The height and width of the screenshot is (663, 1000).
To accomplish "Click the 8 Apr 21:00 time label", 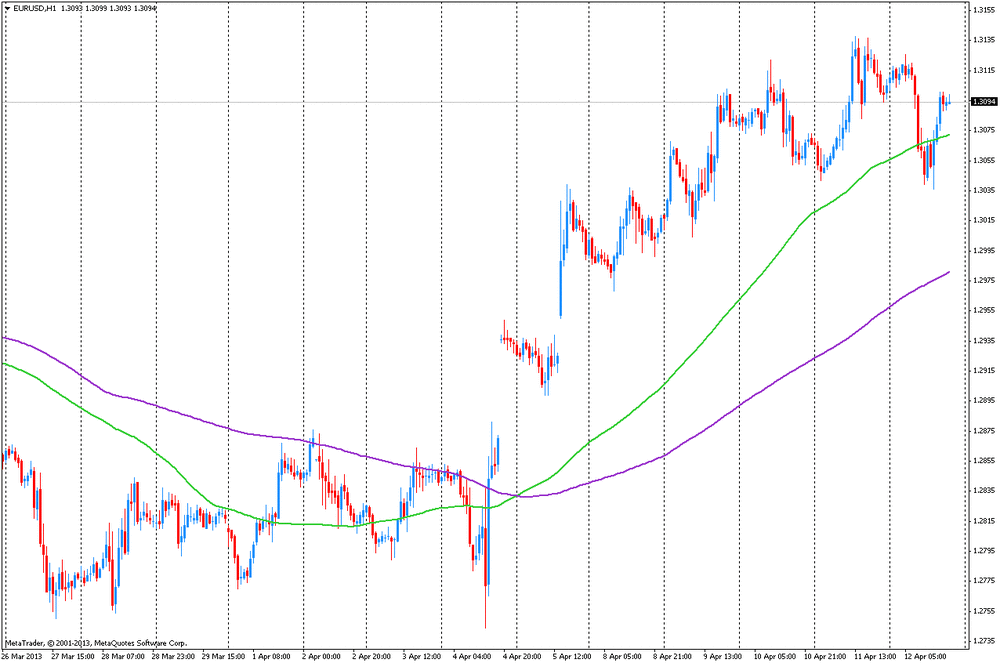I will click(x=672, y=656).
